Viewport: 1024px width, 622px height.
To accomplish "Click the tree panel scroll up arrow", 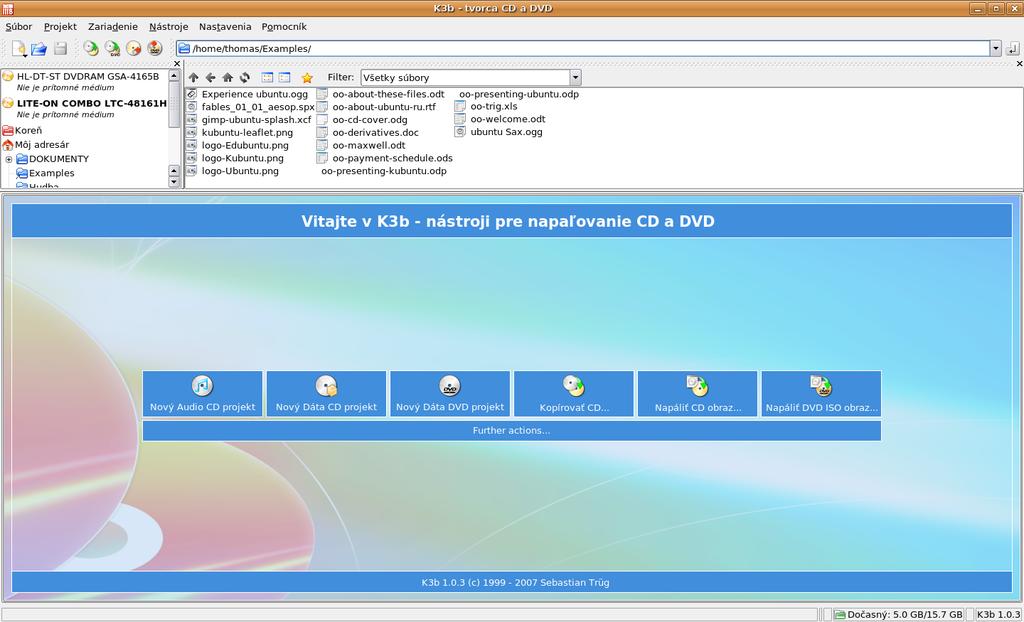I will click(x=174, y=76).
